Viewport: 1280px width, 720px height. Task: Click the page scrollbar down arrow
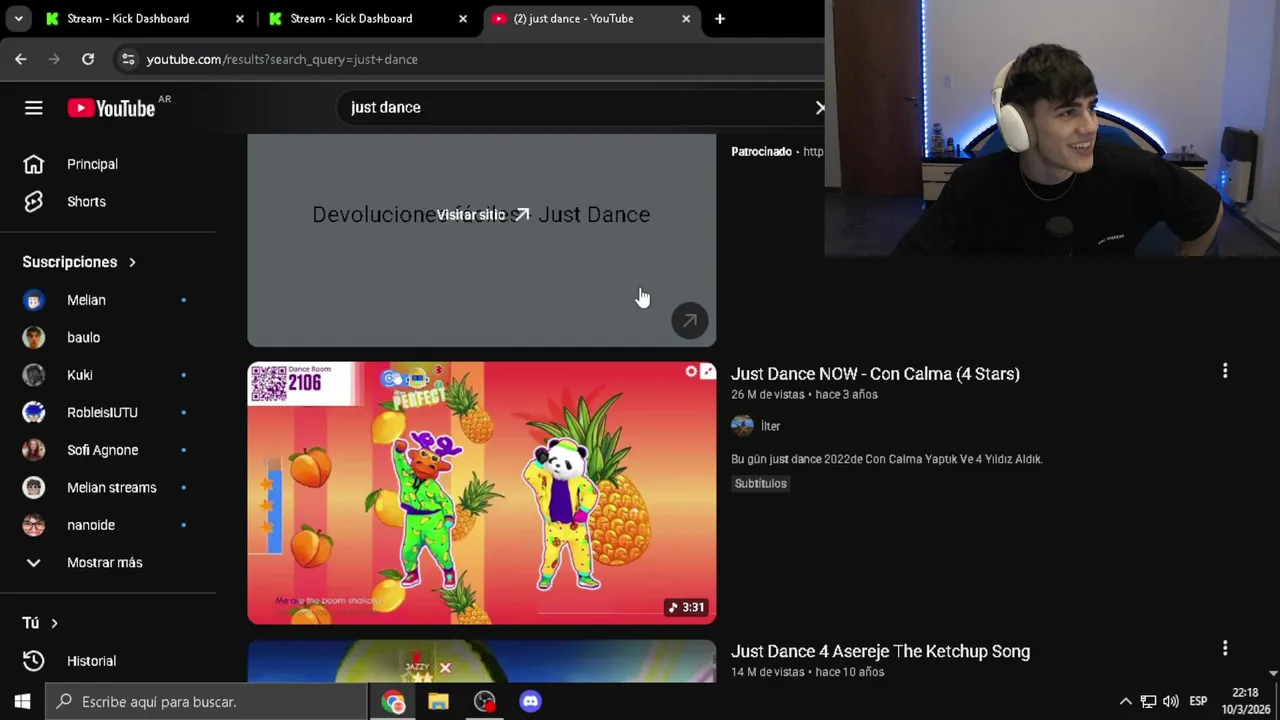tap(1272, 674)
